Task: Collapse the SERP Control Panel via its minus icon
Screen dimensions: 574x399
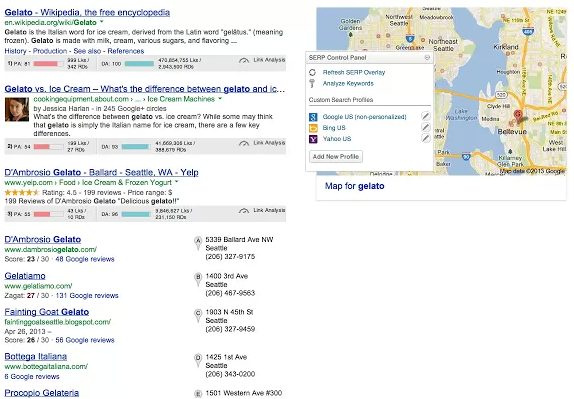Action: pos(427,57)
